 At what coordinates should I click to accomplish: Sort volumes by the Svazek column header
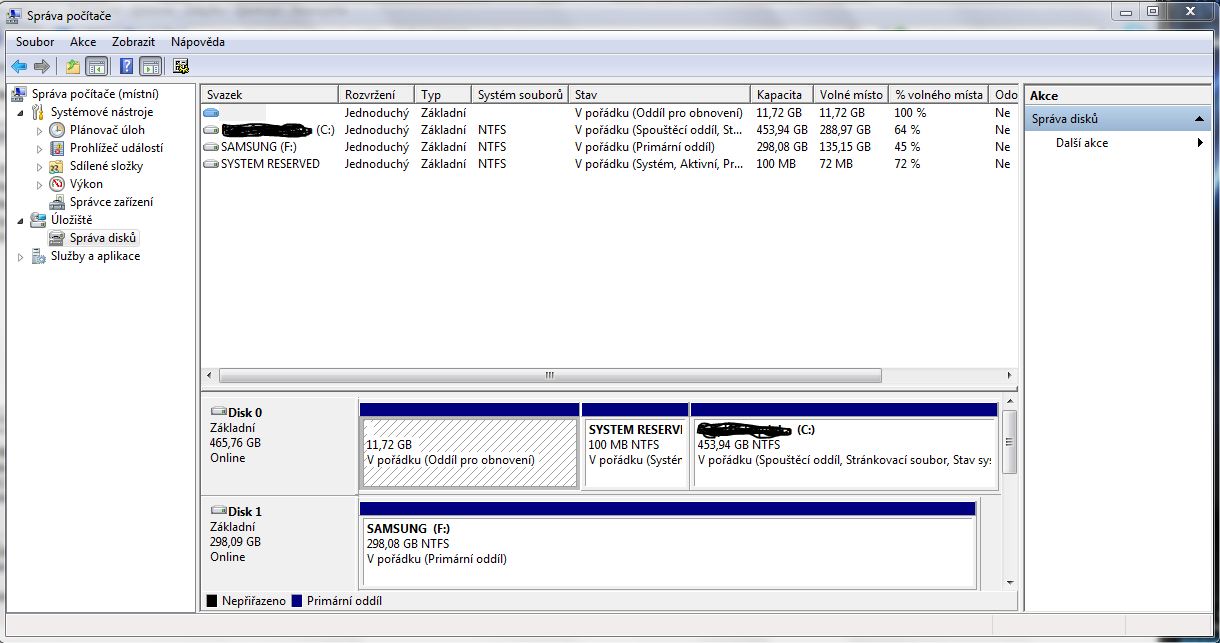pyautogui.click(x=270, y=95)
